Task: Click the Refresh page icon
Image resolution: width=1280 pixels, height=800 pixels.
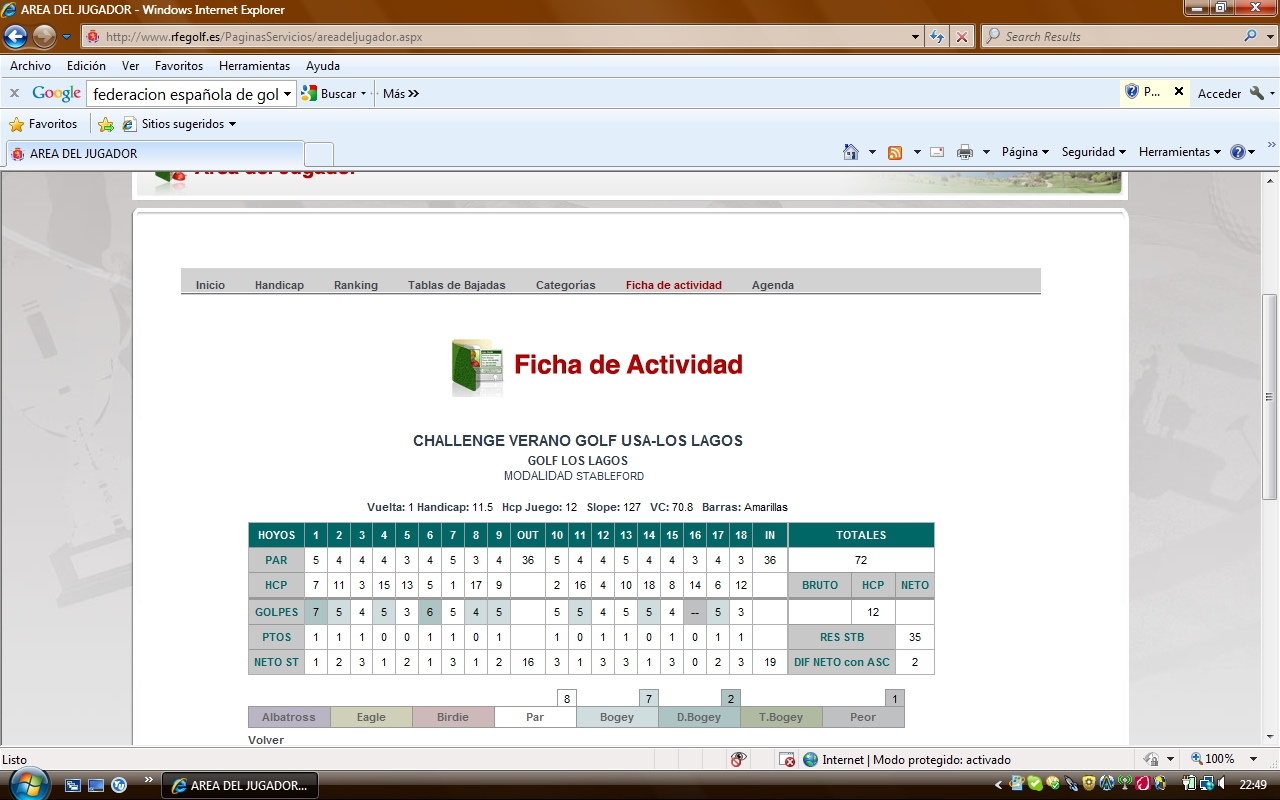Action: coord(937,37)
